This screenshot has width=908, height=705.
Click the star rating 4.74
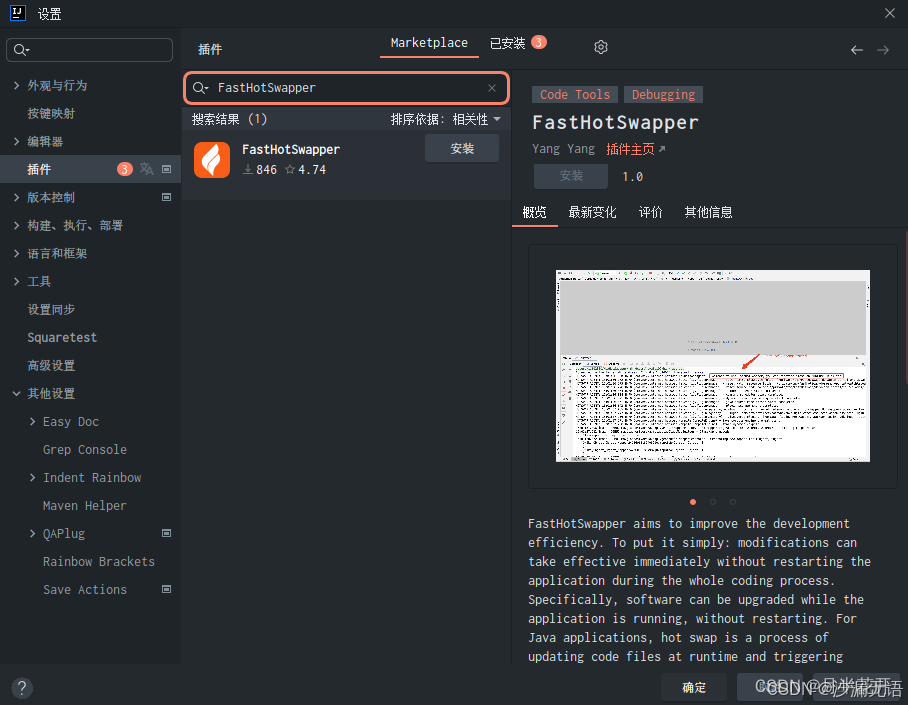305,170
